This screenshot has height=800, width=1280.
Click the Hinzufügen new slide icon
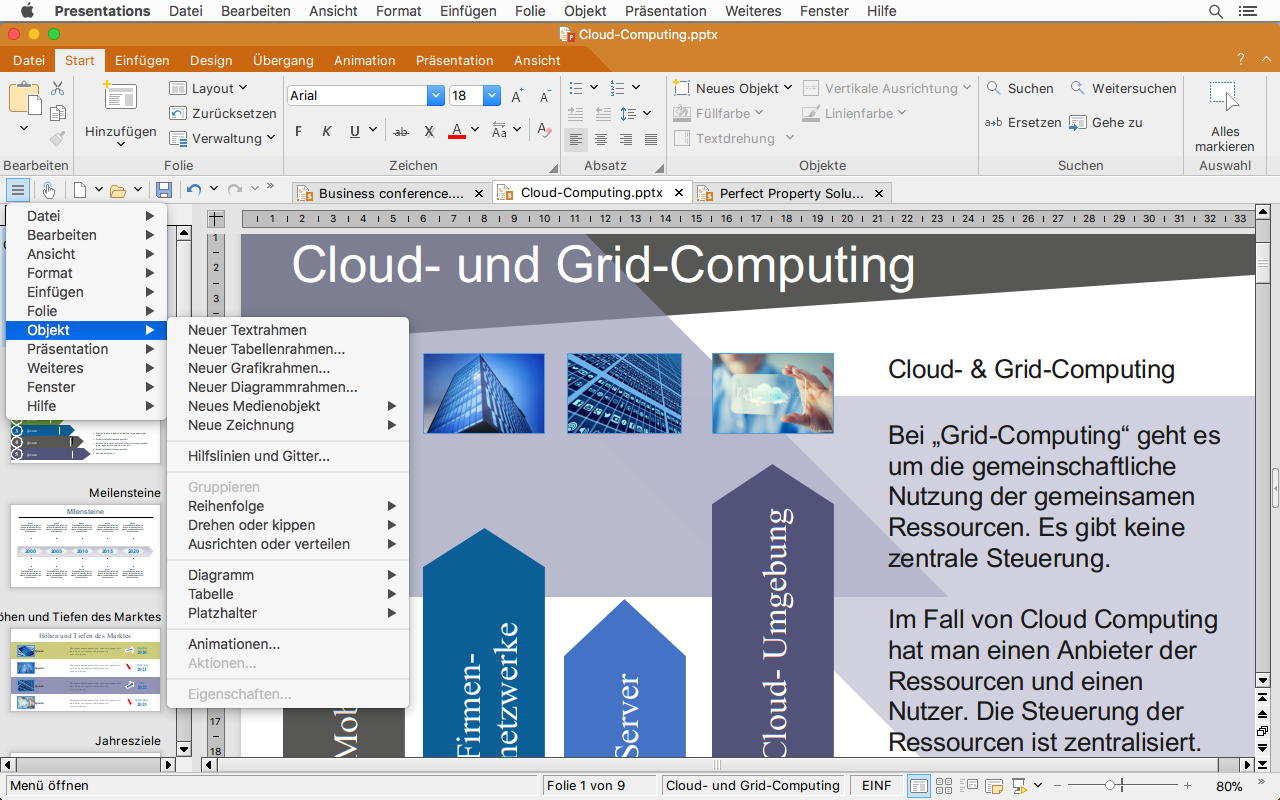[120, 97]
